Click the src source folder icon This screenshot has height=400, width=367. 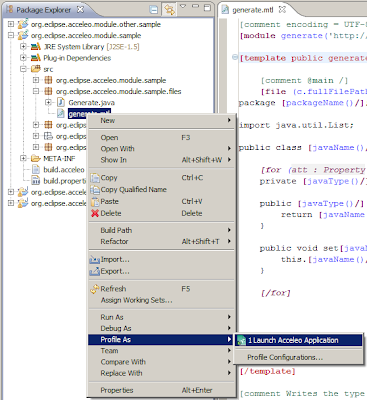click(36, 69)
